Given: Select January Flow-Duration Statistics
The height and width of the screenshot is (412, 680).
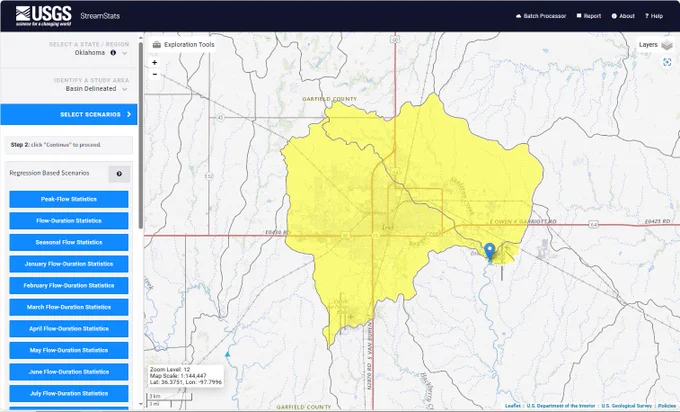Looking at the screenshot, I should (69, 264).
